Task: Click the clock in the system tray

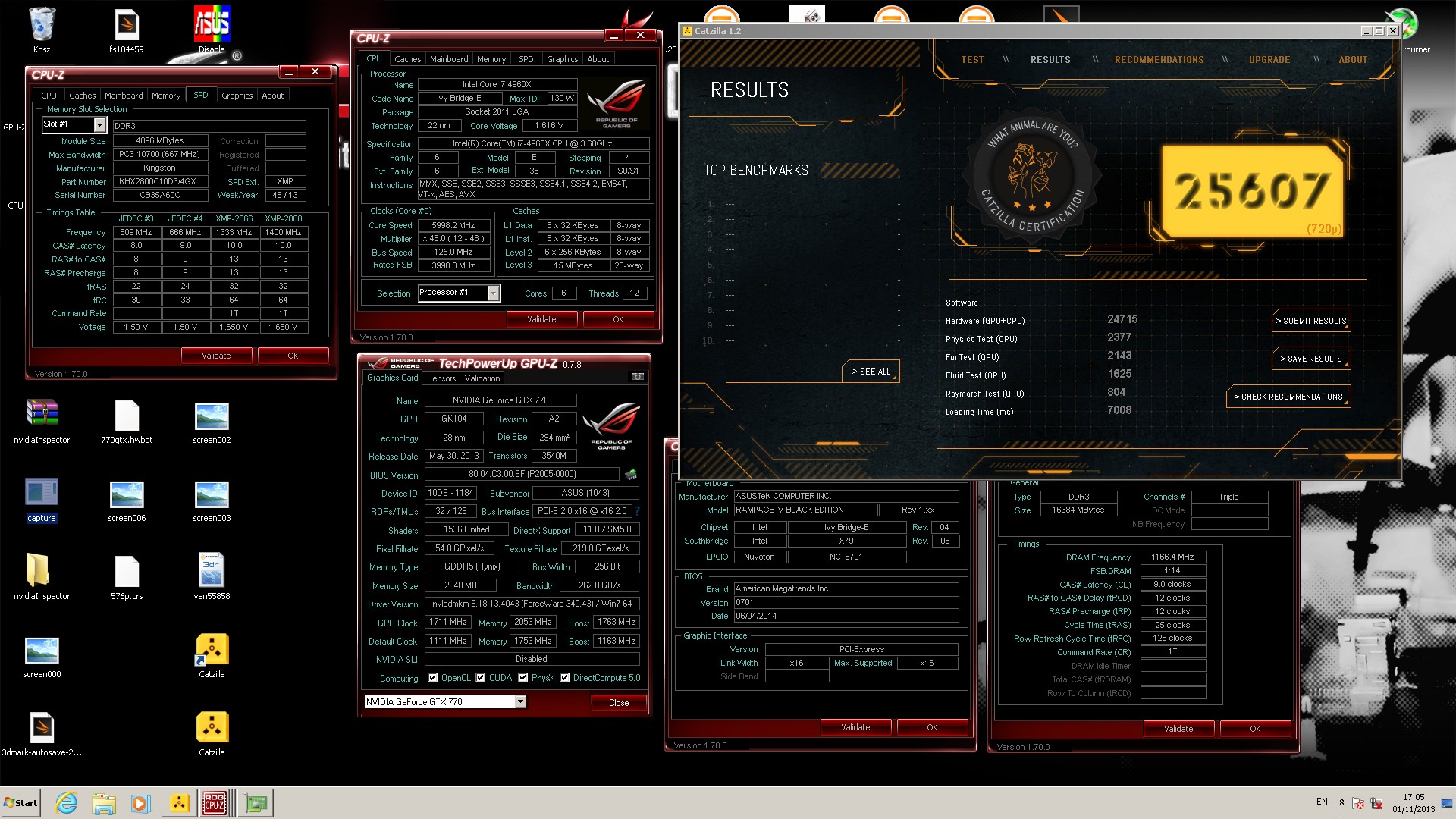Action: (x=1414, y=803)
